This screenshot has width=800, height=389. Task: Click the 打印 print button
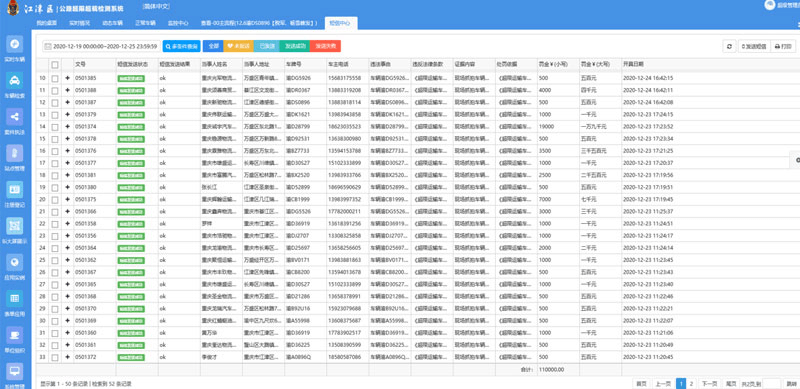[x=783, y=46]
